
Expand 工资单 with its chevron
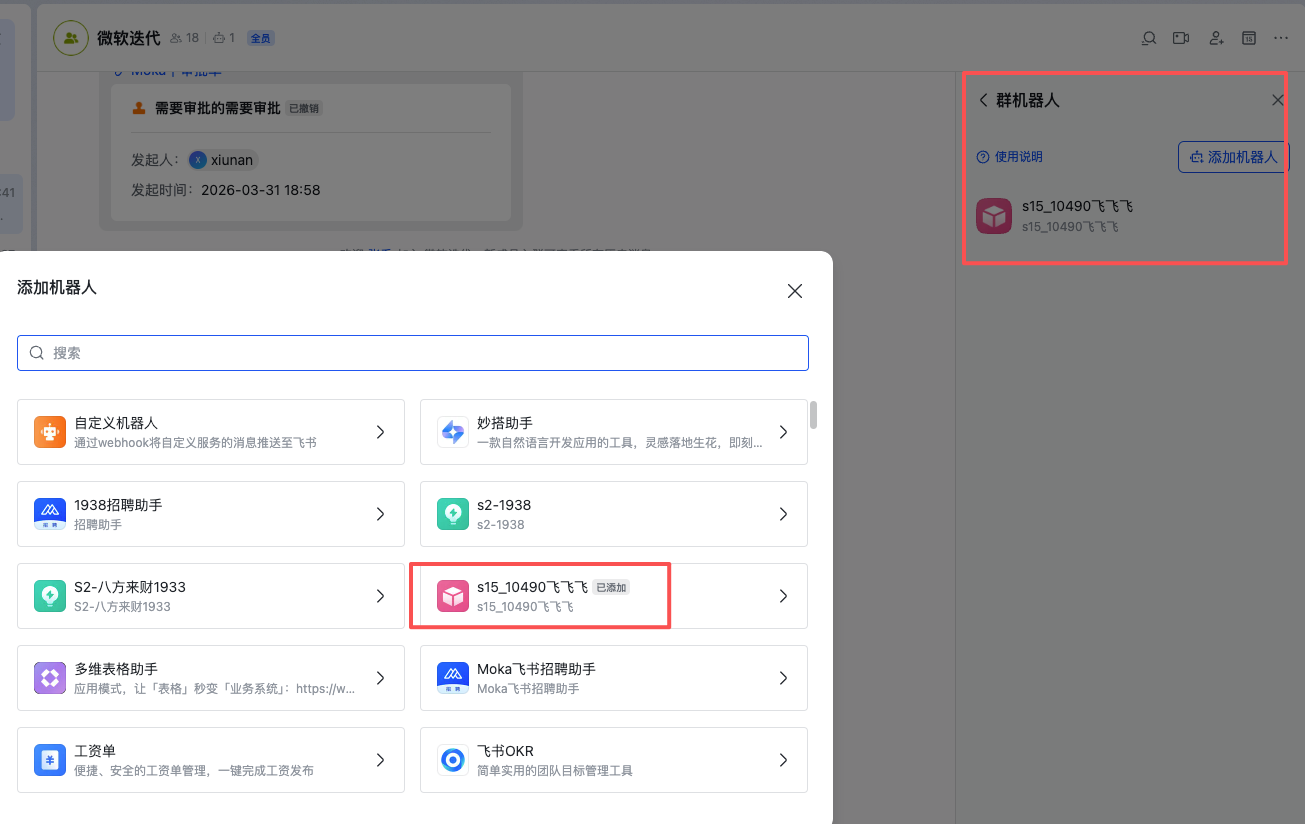pyautogui.click(x=380, y=760)
